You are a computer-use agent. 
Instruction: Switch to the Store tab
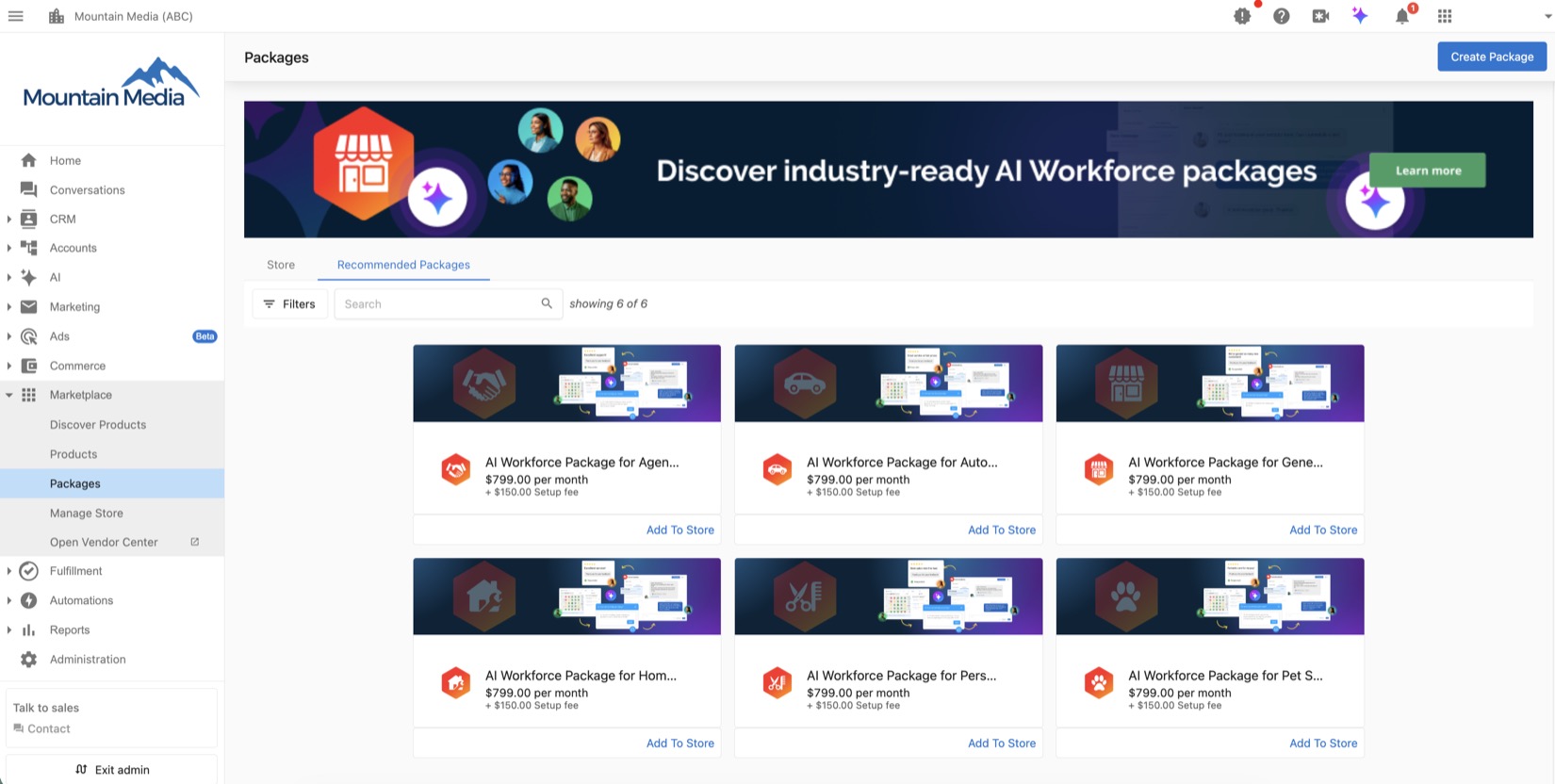click(x=281, y=265)
